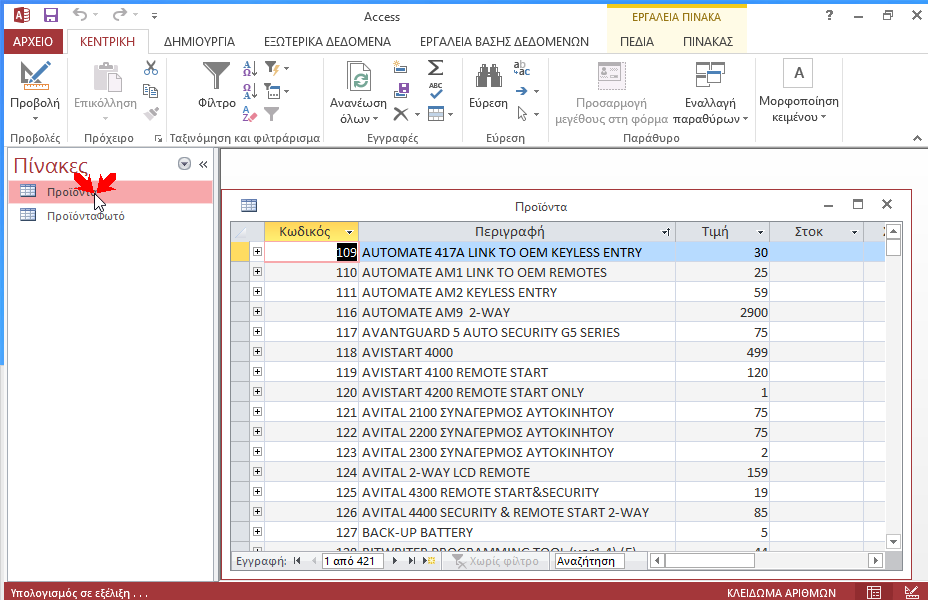Open the Go To arrow dropdown
The width and height of the screenshot is (928, 600).
pyautogui.click(x=527, y=91)
